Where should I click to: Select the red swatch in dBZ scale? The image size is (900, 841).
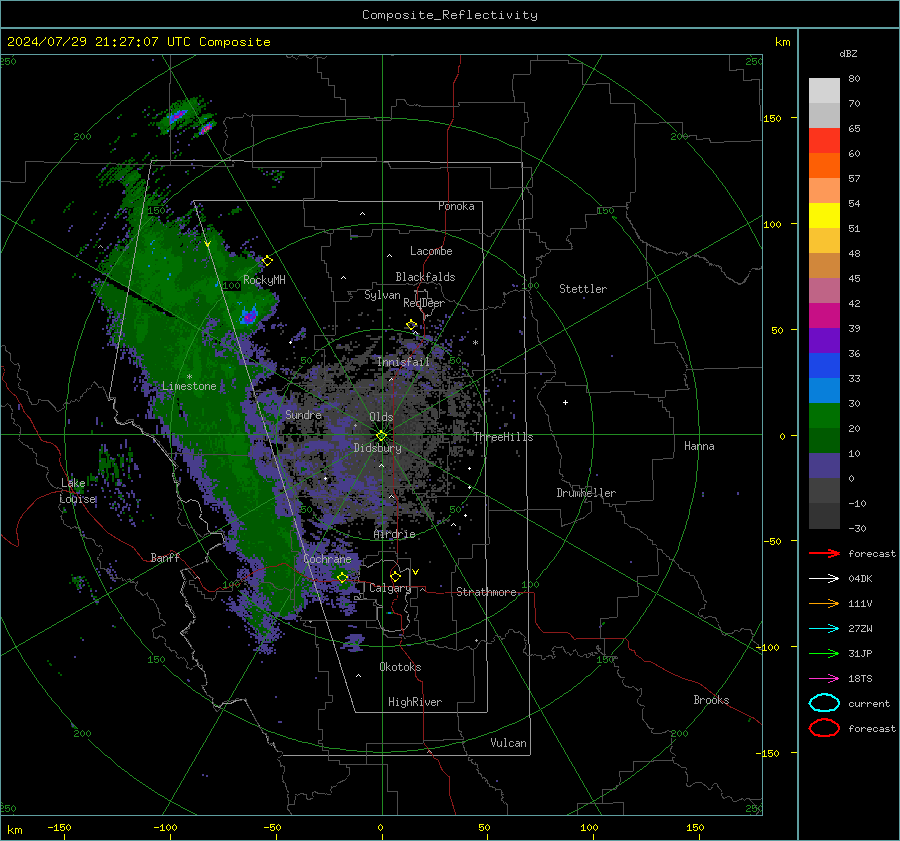click(824, 141)
